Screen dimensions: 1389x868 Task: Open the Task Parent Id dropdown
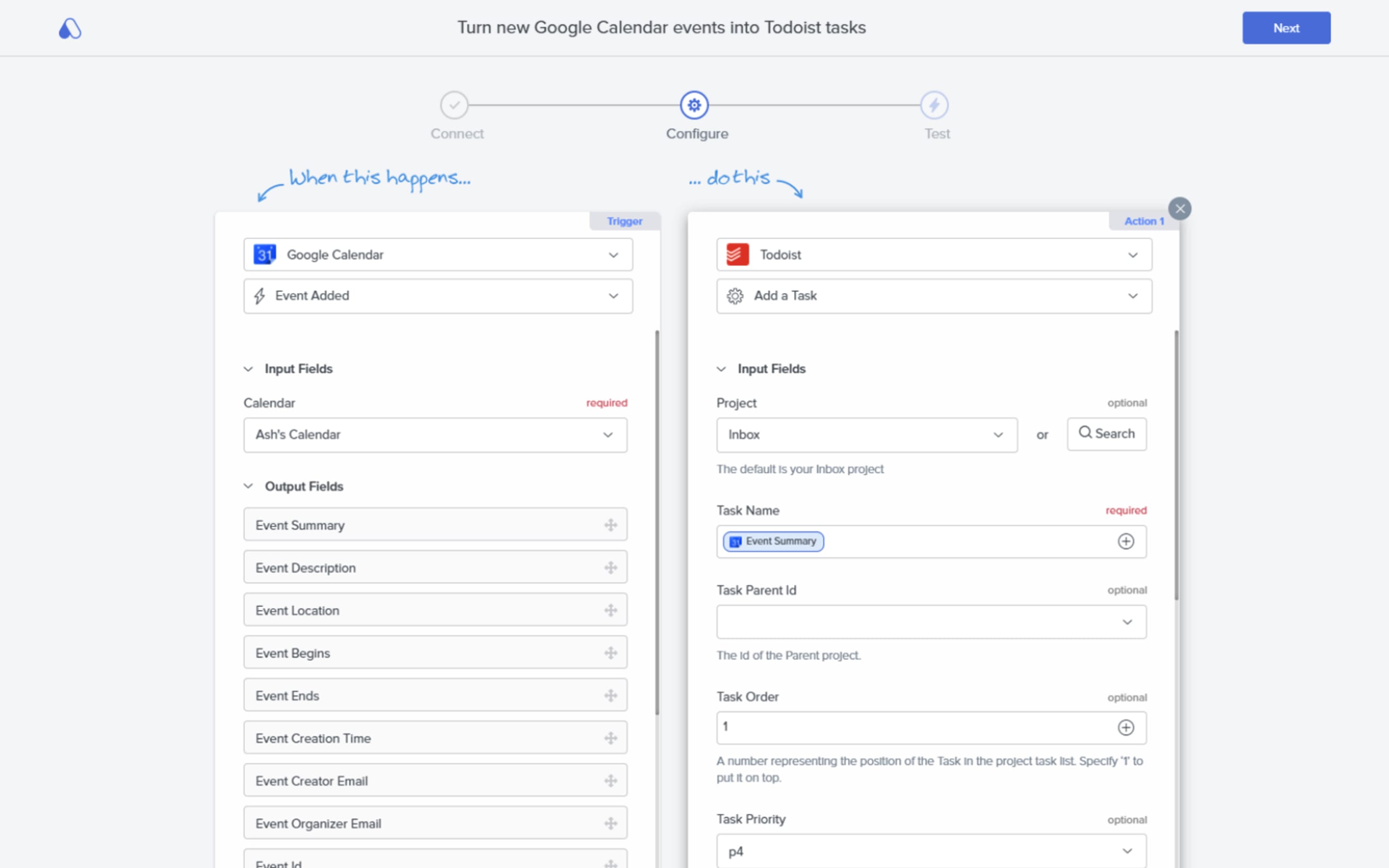tap(931, 622)
